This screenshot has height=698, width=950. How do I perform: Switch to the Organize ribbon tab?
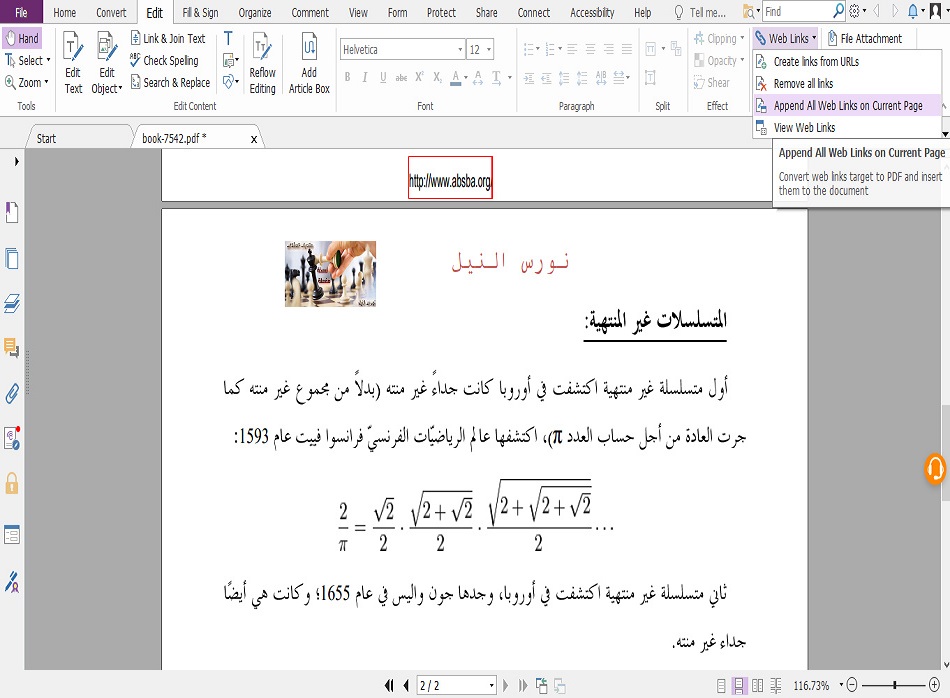coord(255,13)
